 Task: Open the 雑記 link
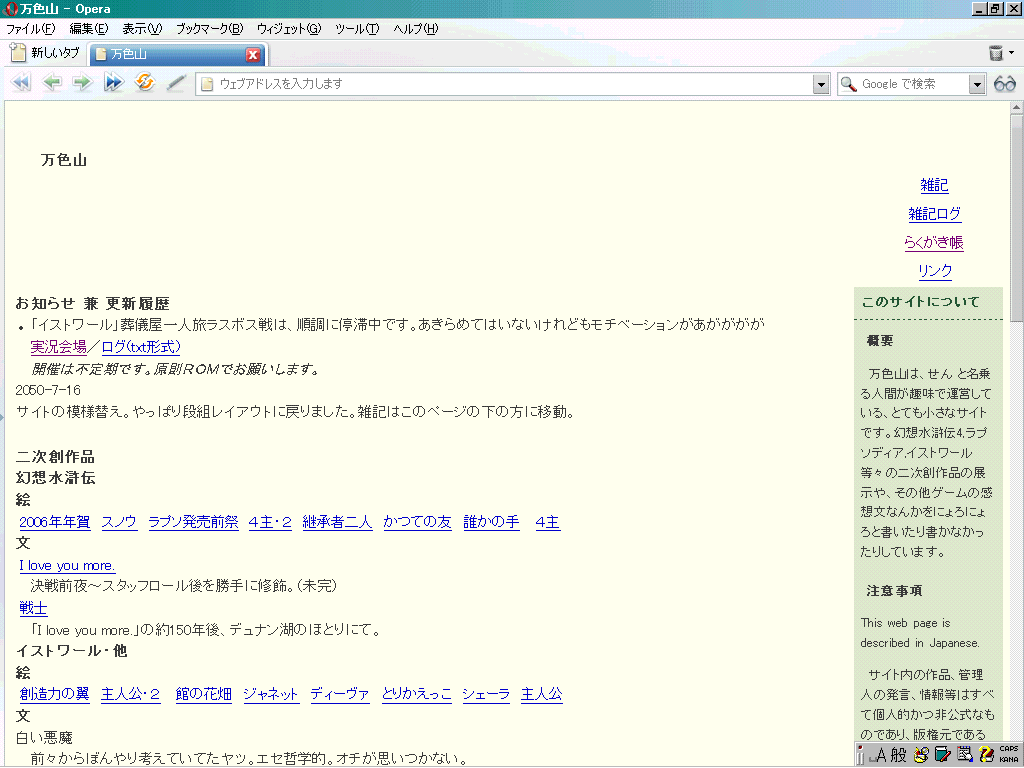click(x=934, y=185)
